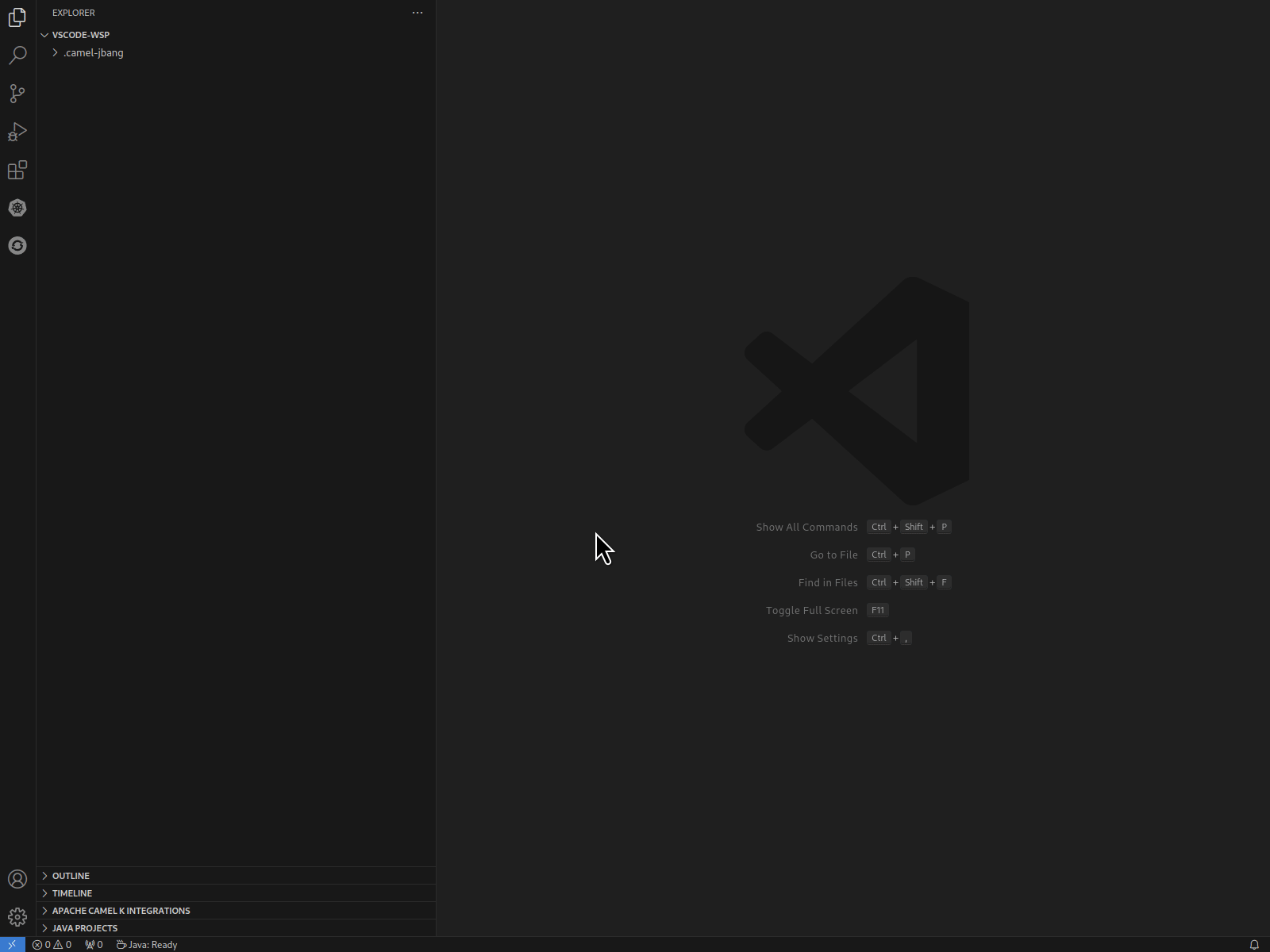This screenshot has width=1270, height=952.
Task: Expand the Java Projects panel
Action: 84,928
